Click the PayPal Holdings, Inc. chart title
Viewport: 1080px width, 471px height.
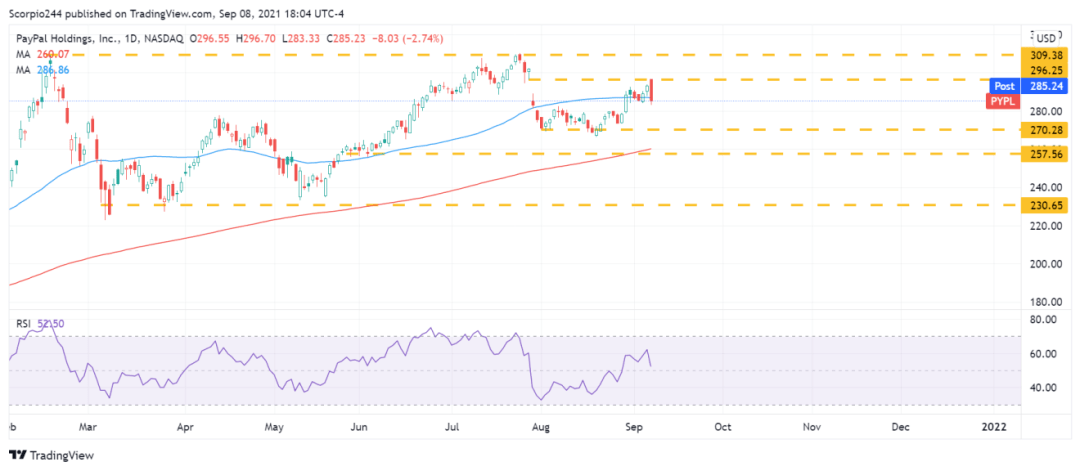70,39
